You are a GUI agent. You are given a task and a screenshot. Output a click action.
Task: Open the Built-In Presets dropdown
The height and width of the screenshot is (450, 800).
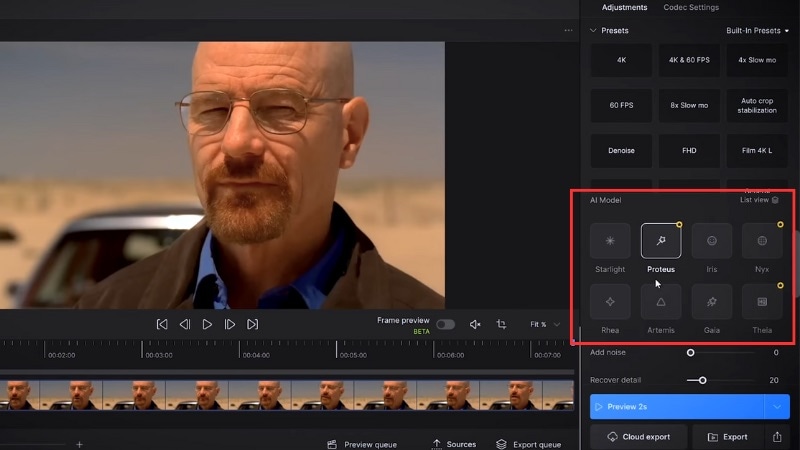757,31
